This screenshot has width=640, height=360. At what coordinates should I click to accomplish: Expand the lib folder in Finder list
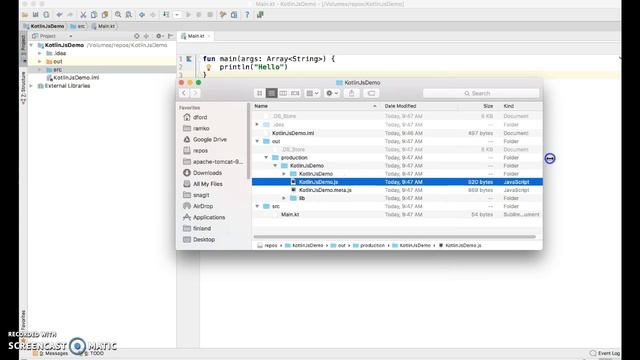point(284,198)
